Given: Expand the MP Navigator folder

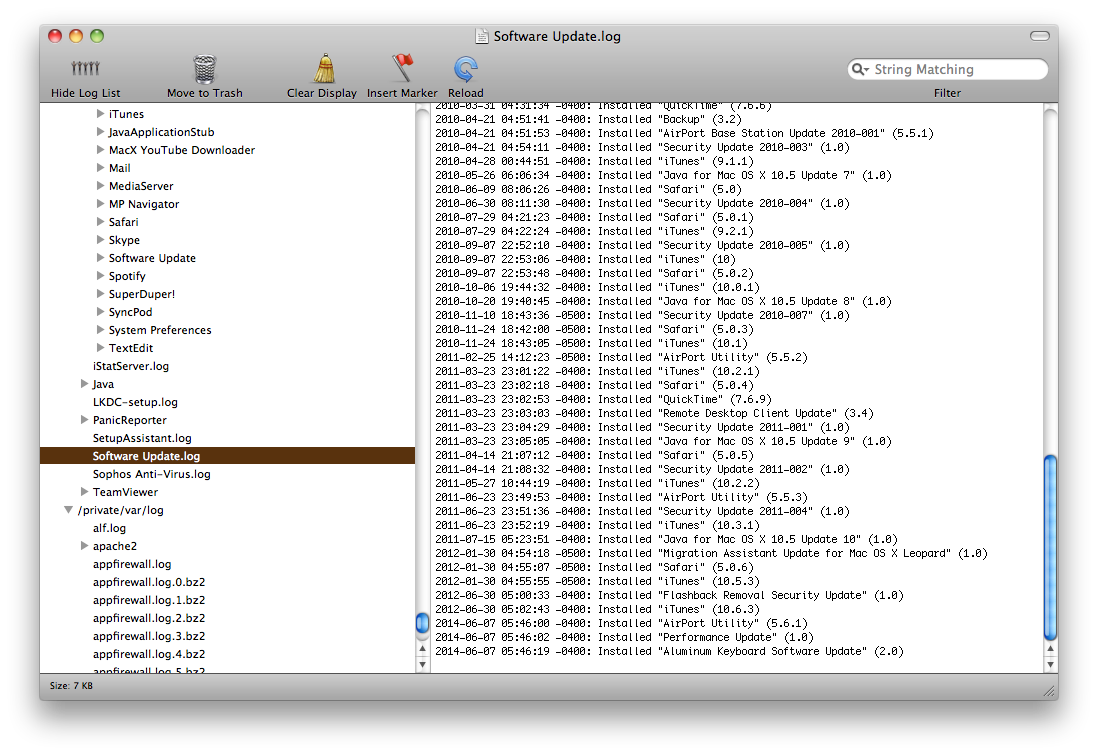Looking at the screenshot, I should pos(100,204).
